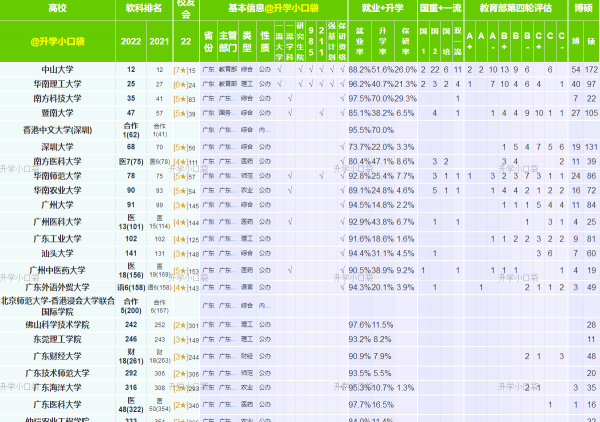
Task: Click the 5-star rating for 暨南大学
Action: 184,114
